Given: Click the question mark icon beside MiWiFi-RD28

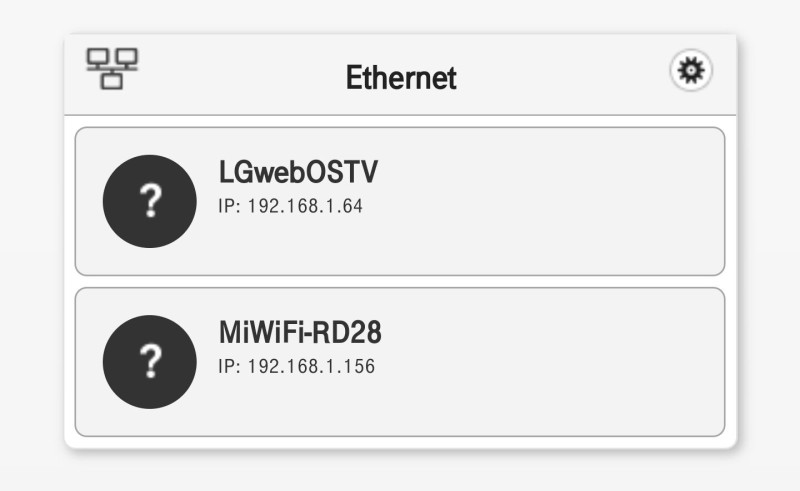Looking at the screenshot, I should tap(149, 361).
